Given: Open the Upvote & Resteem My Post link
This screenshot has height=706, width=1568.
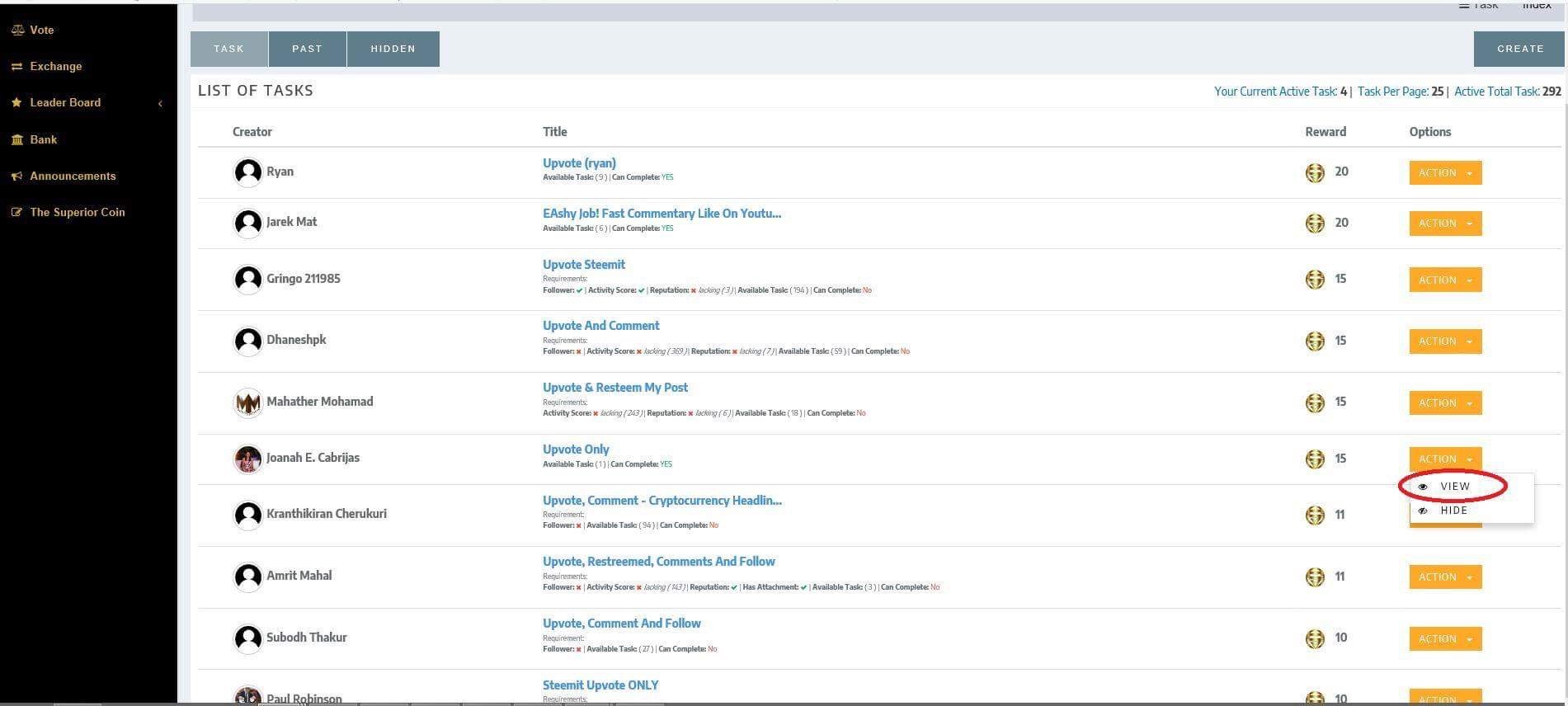Looking at the screenshot, I should click(x=615, y=388).
